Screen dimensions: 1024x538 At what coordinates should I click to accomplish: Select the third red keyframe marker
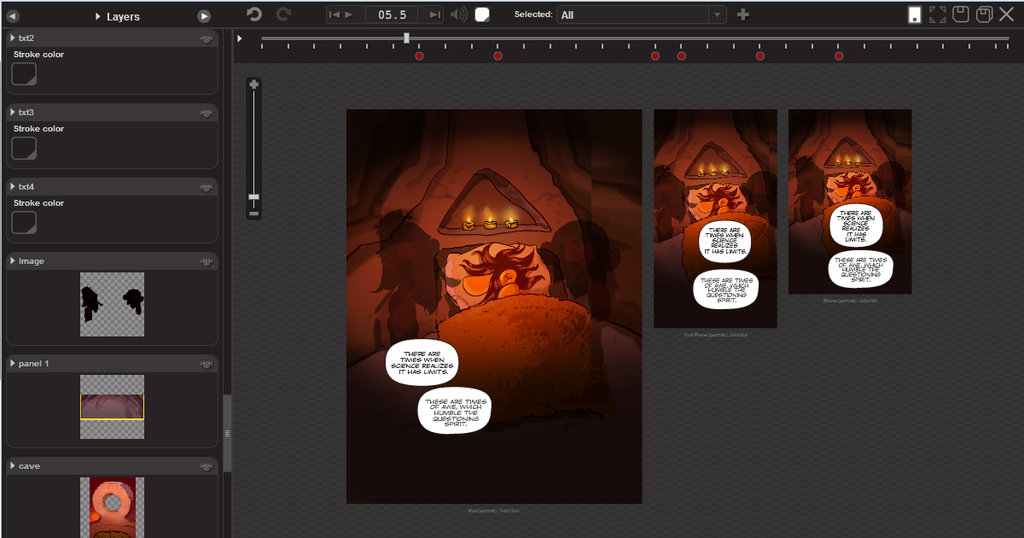point(655,56)
